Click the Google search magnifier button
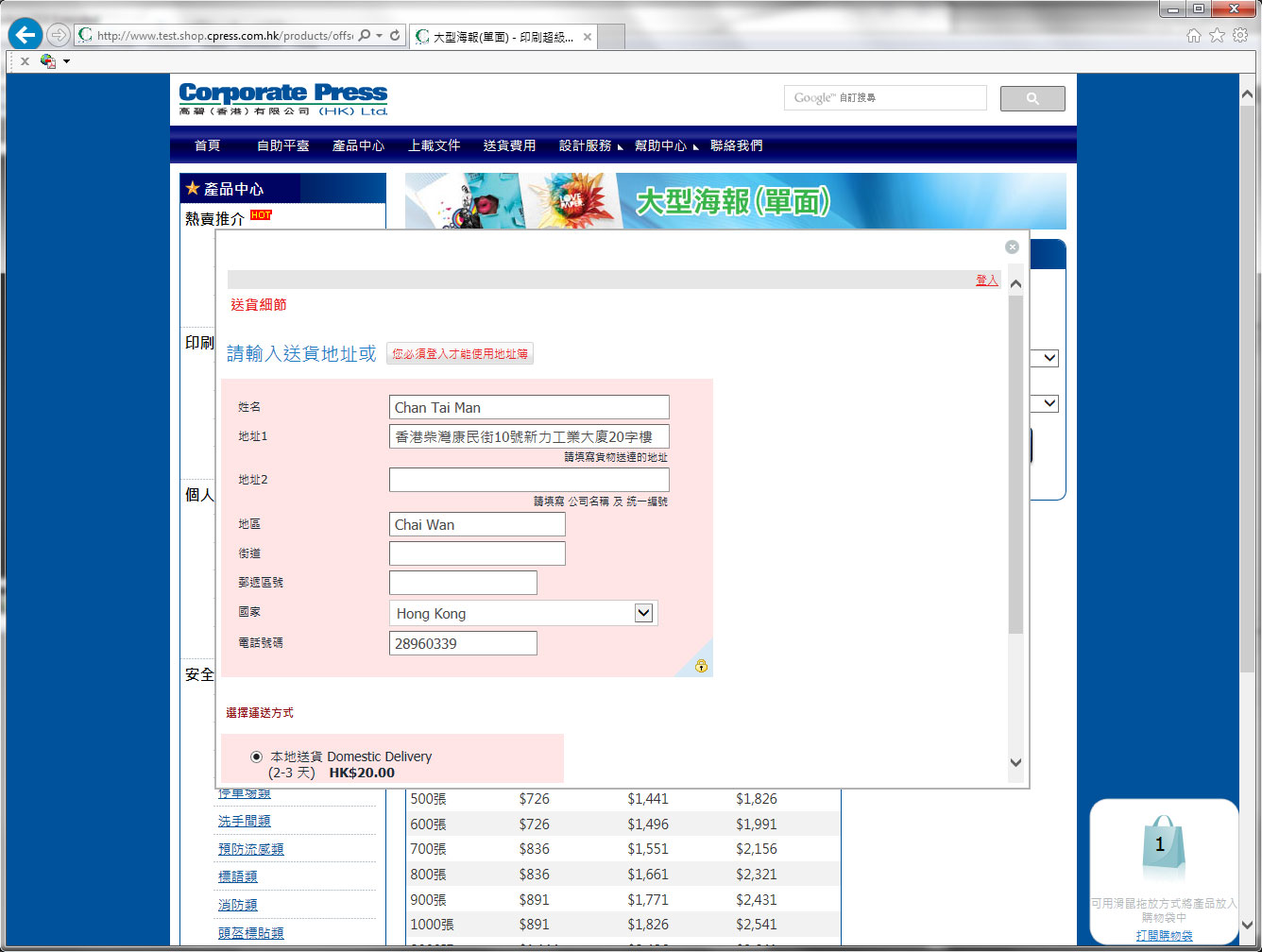 pyautogui.click(x=1032, y=98)
